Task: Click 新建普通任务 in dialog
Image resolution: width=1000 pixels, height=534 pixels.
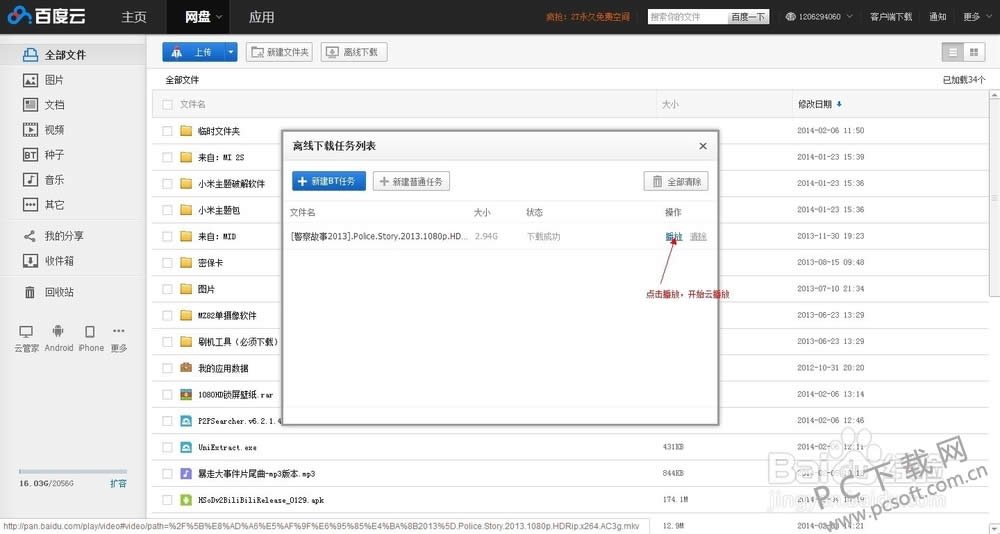Action: pyautogui.click(x=411, y=181)
